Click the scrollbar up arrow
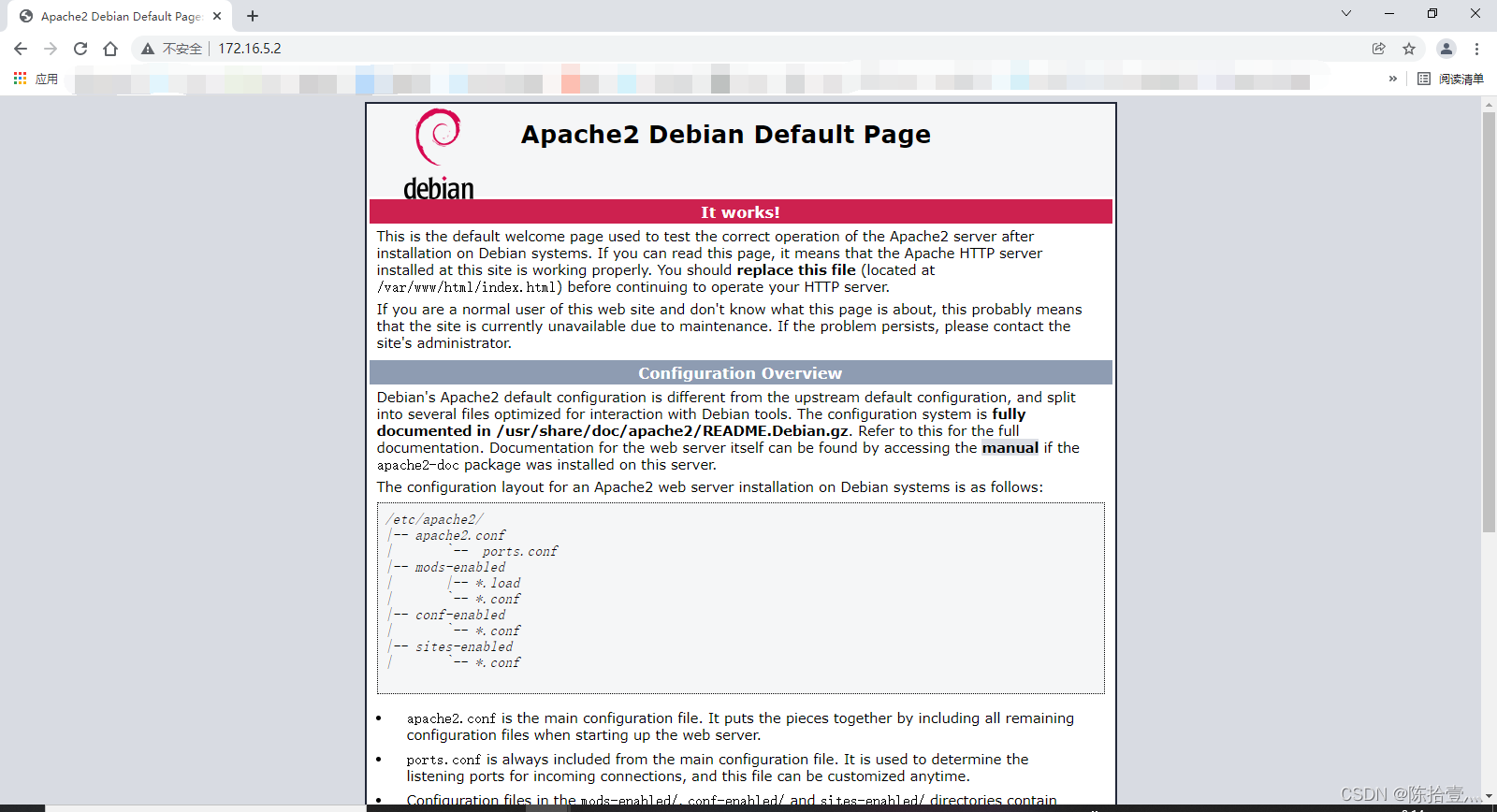This screenshot has width=1497, height=812. [1489, 105]
